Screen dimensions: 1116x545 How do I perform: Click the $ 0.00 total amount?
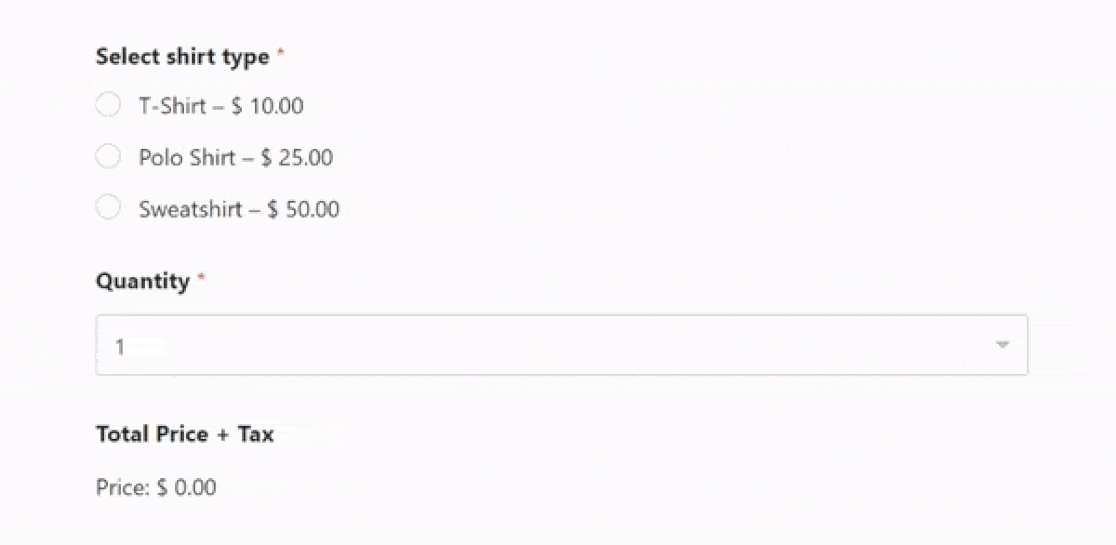tap(187, 488)
